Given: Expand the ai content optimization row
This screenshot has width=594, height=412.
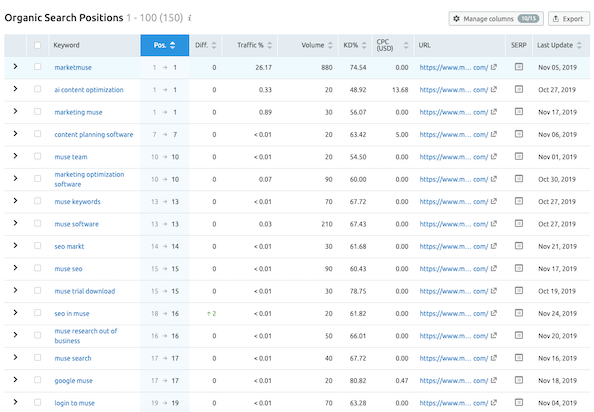Looking at the screenshot, I should point(15,89).
